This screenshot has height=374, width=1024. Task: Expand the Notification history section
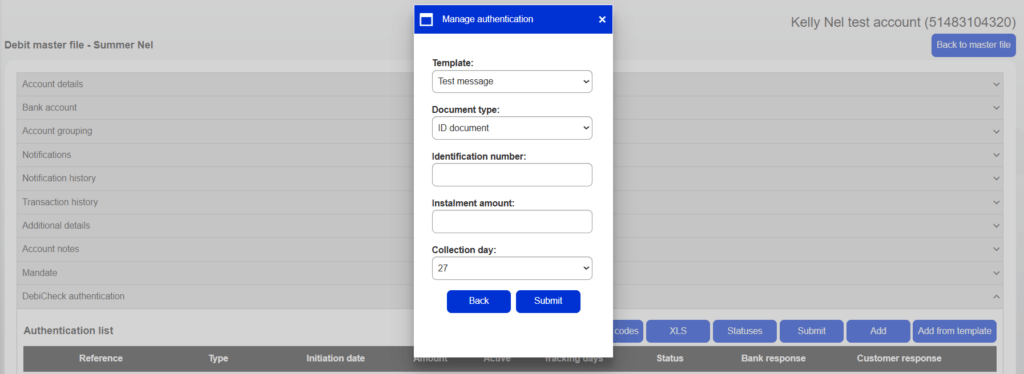point(510,178)
